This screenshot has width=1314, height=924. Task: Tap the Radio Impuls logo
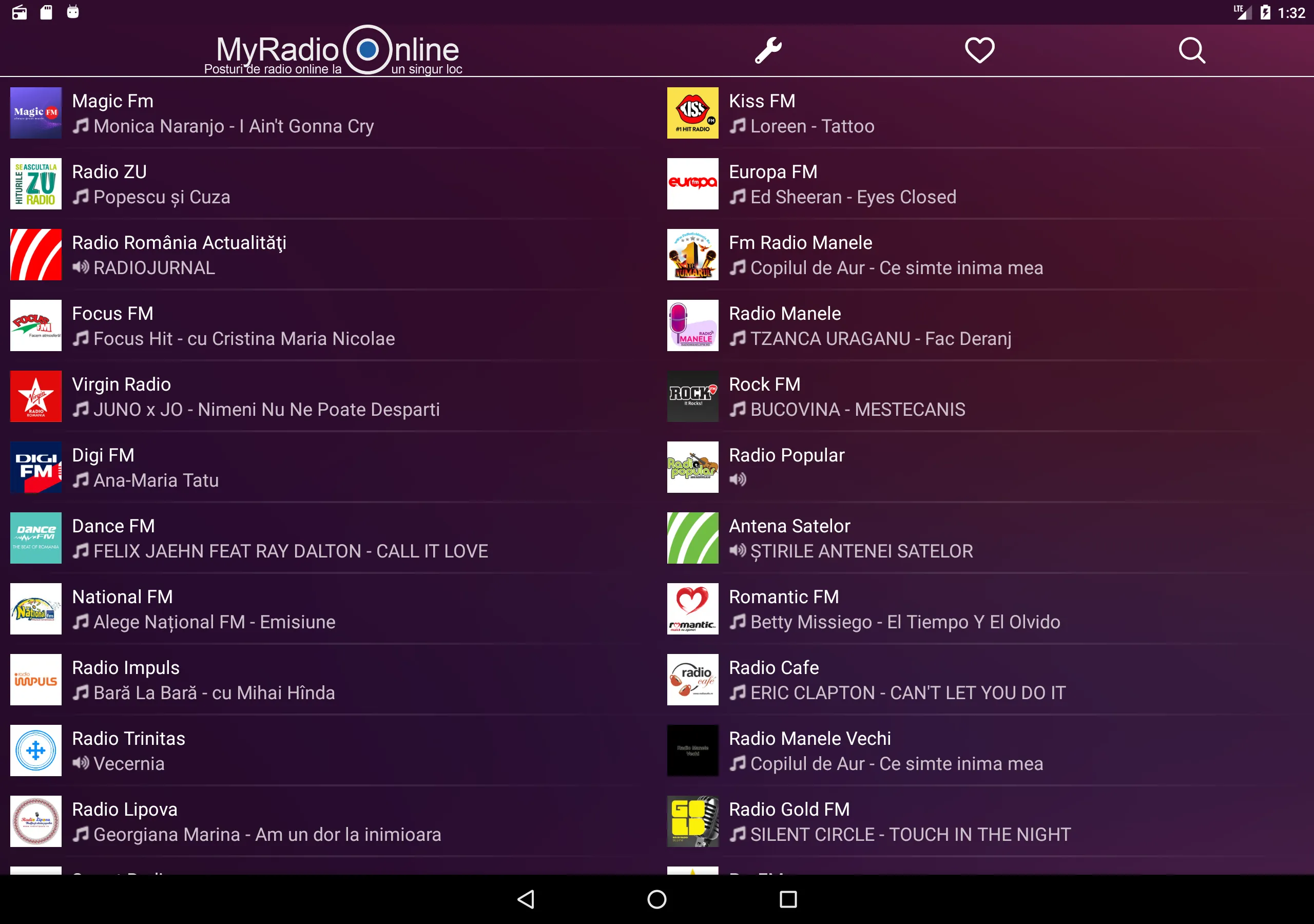pyautogui.click(x=36, y=680)
